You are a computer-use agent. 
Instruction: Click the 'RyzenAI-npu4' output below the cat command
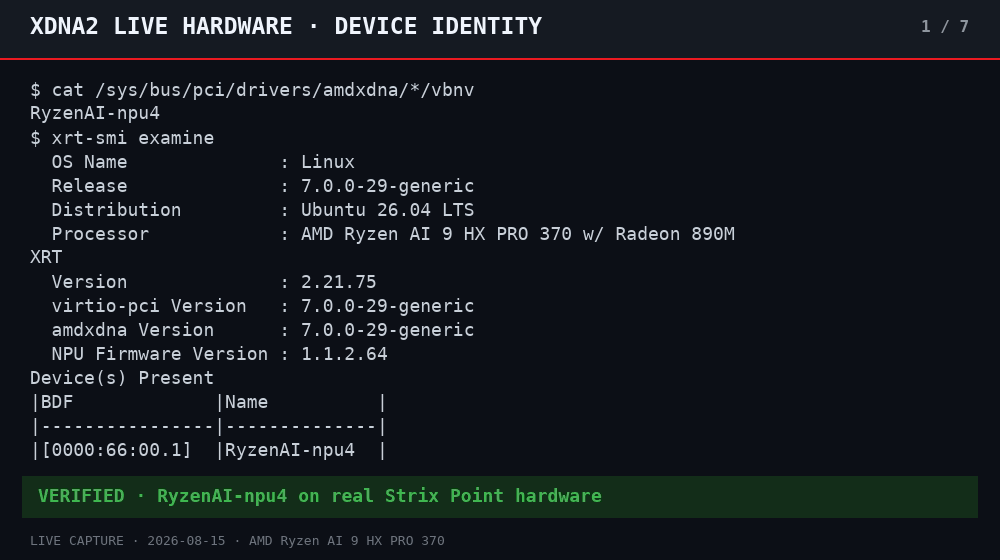(95, 114)
